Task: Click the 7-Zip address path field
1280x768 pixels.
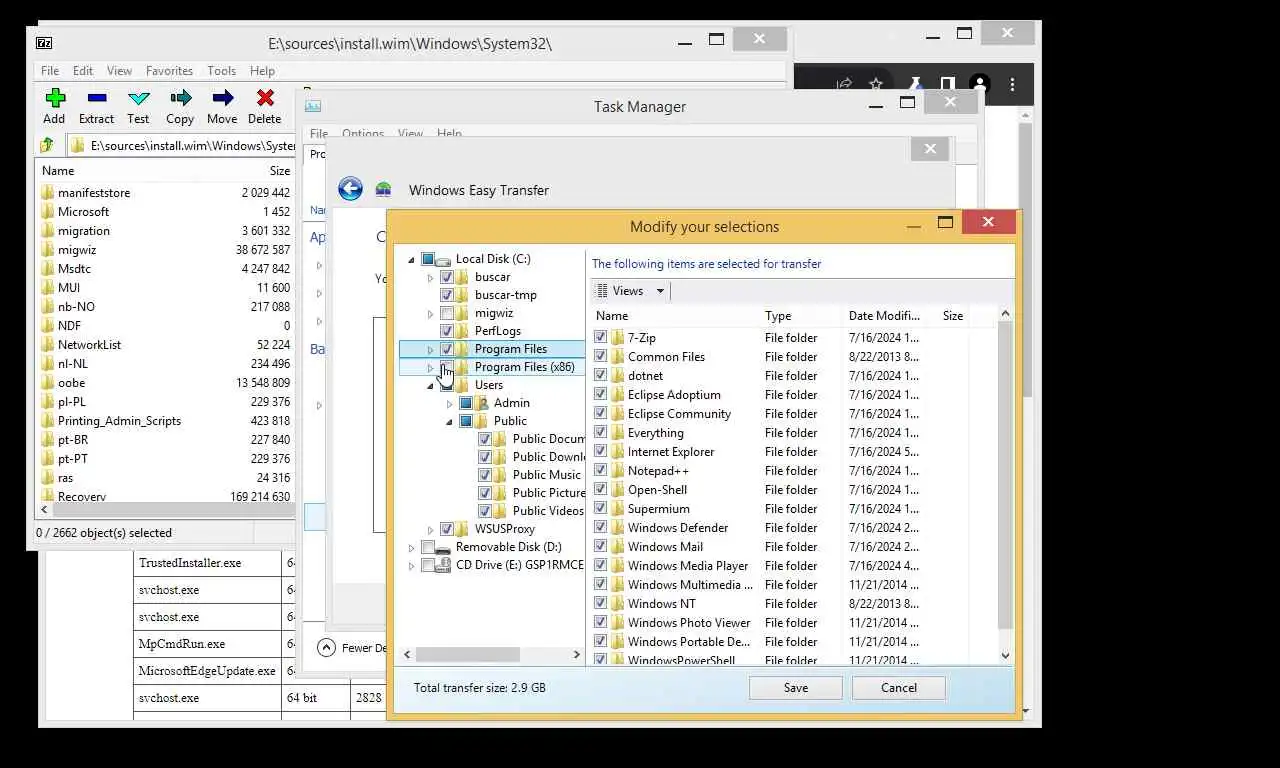Action: click(182, 146)
